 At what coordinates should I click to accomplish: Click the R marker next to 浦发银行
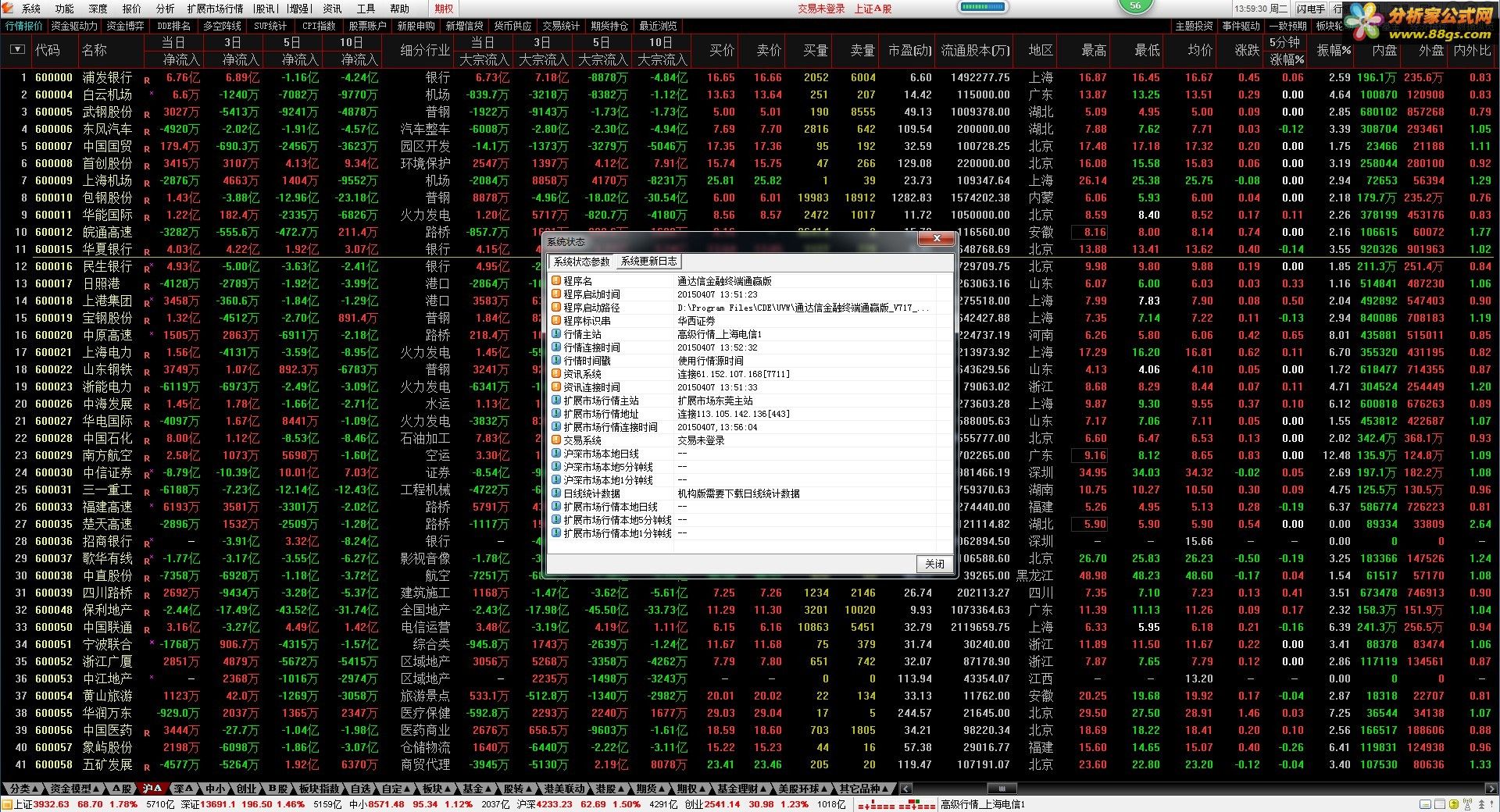[x=146, y=80]
